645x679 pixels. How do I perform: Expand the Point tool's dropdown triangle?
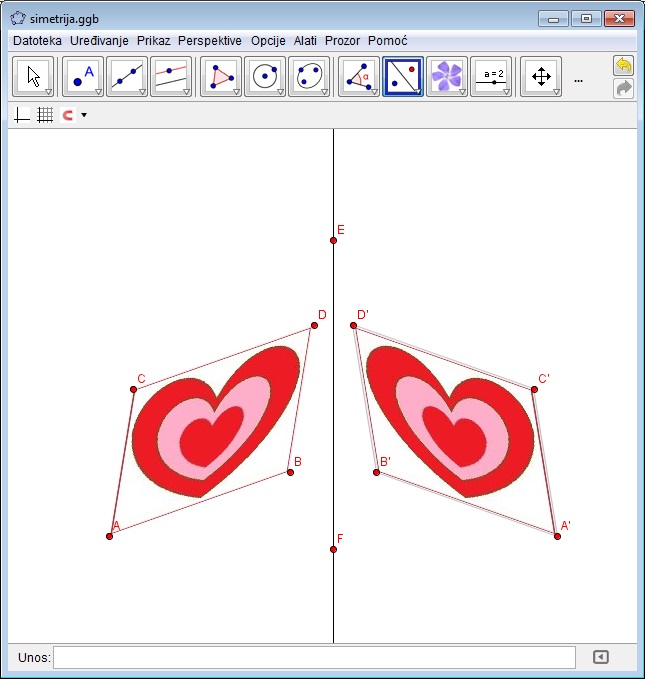coord(98,92)
